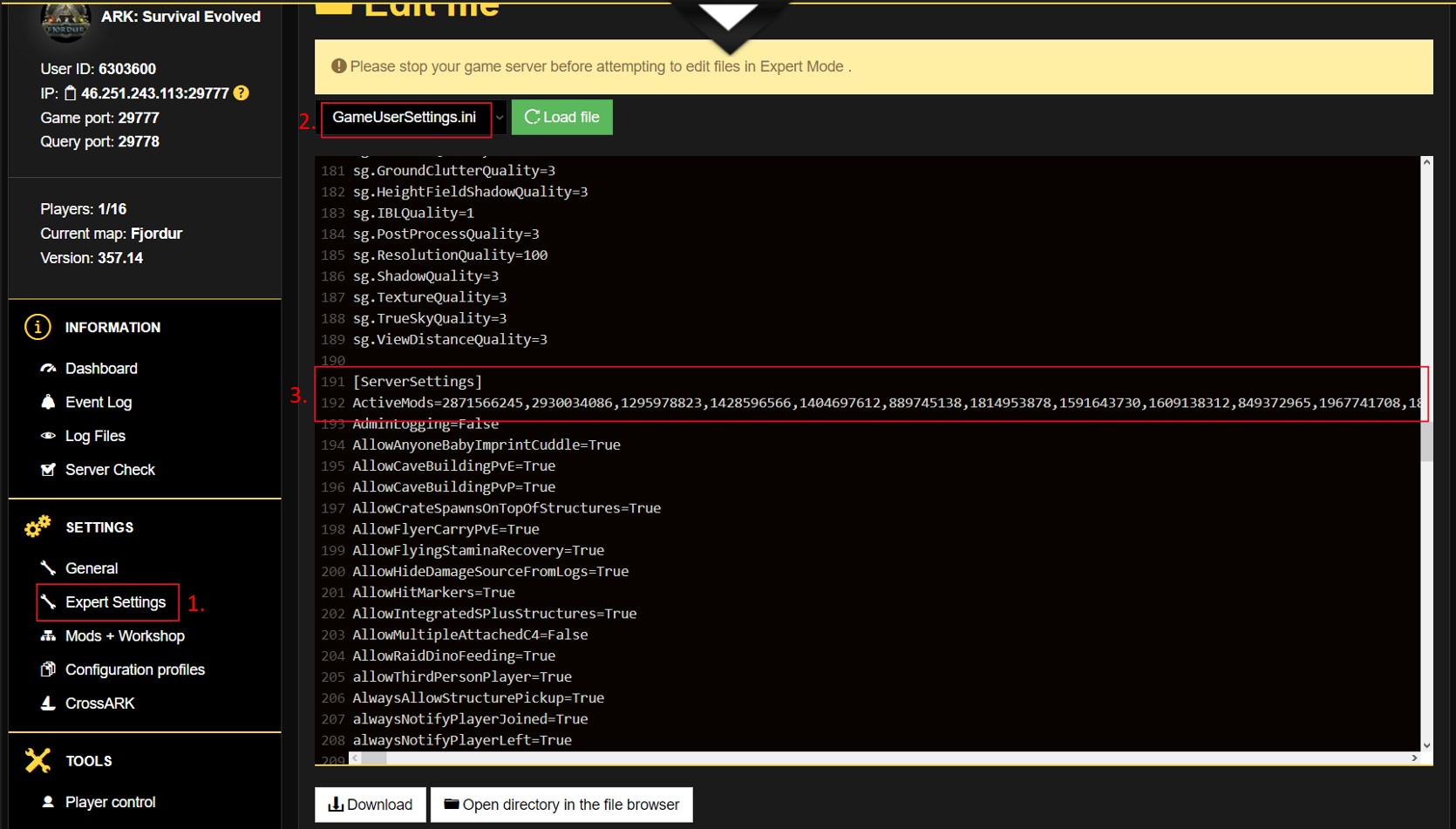The image size is (1456, 829).
Task: Open the Event Log page
Action: 99,402
